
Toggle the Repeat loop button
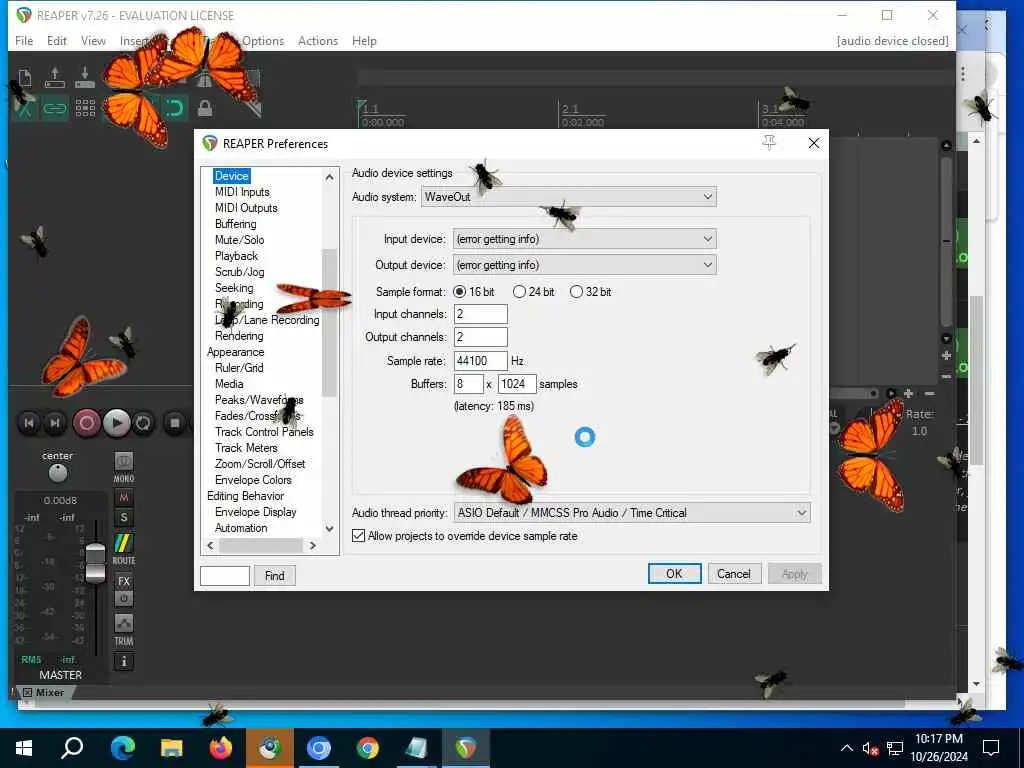(x=143, y=423)
